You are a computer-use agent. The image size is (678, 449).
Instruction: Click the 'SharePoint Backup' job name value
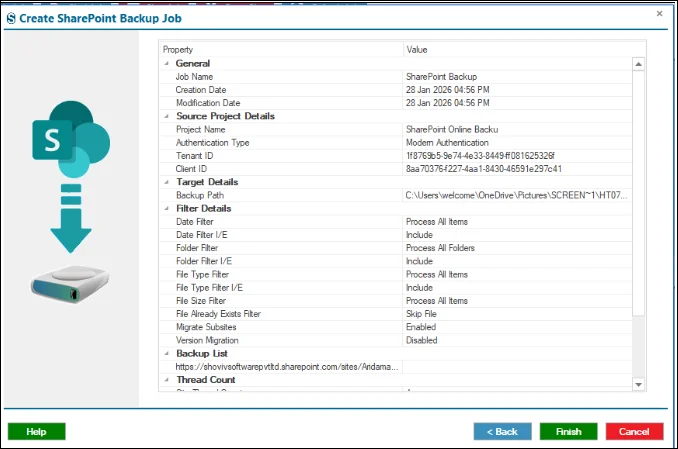[441, 77]
